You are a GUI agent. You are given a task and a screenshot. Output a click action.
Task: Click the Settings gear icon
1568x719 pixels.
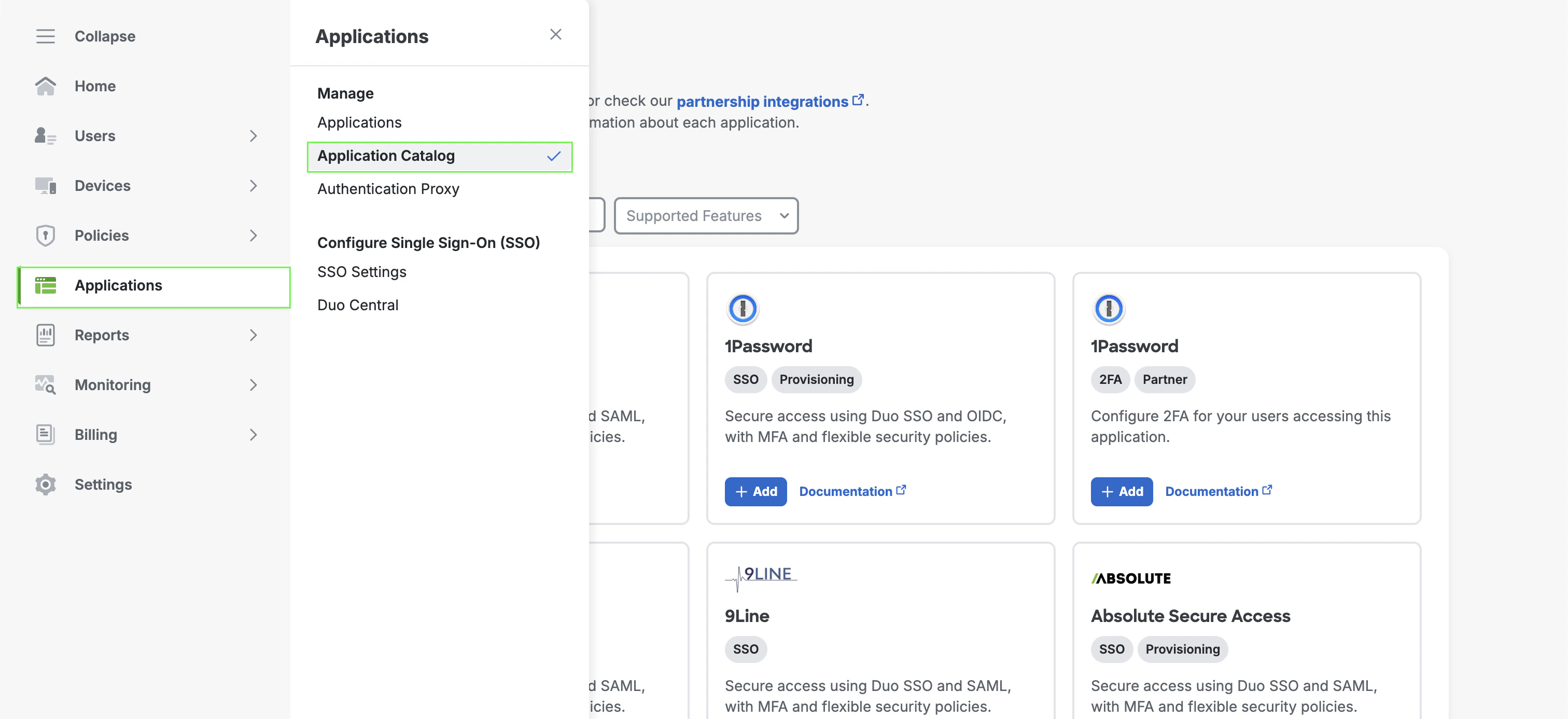[45, 485]
